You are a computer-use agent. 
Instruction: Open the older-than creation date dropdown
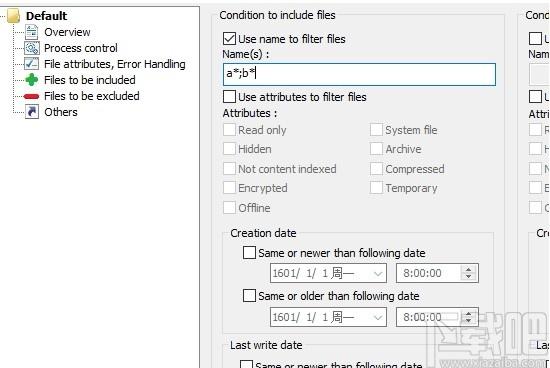[378, 317]
